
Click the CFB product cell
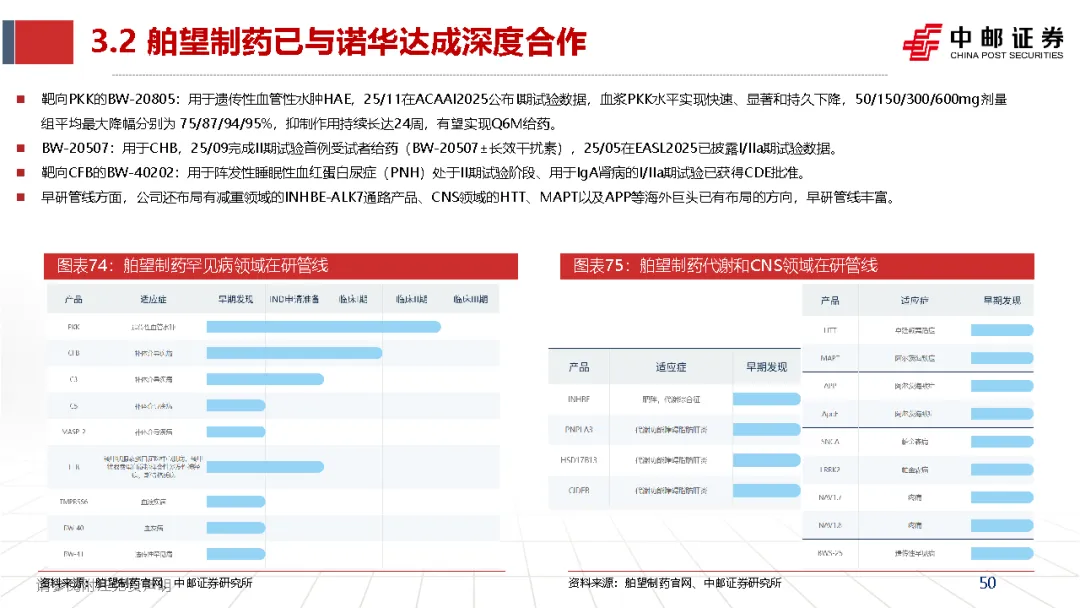point(74,353)
